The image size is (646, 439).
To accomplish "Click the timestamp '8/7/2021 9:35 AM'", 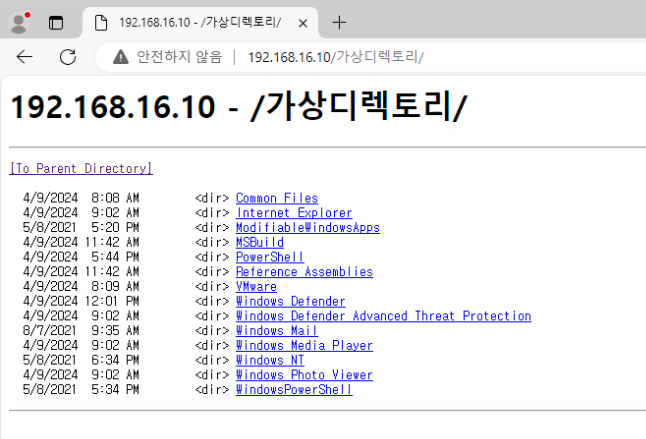I will [81, 331].
